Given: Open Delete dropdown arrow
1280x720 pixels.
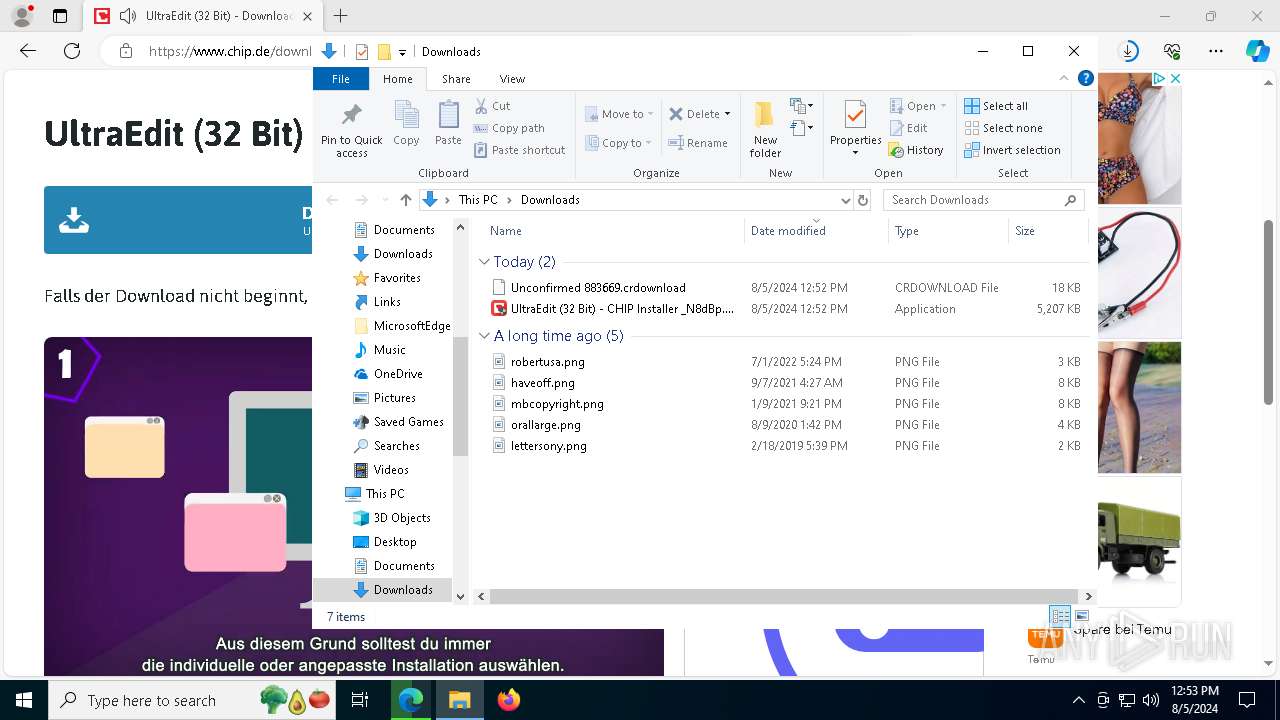Looking at the screenshot, I should coord(727,114).
